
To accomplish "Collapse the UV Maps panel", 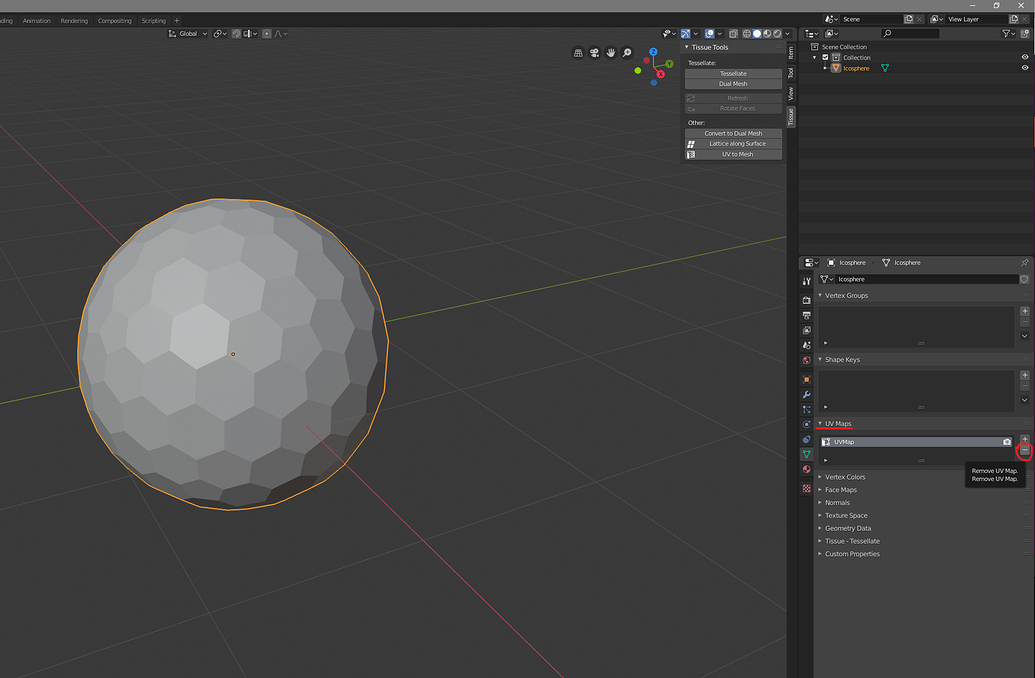I will coord(820,424).
